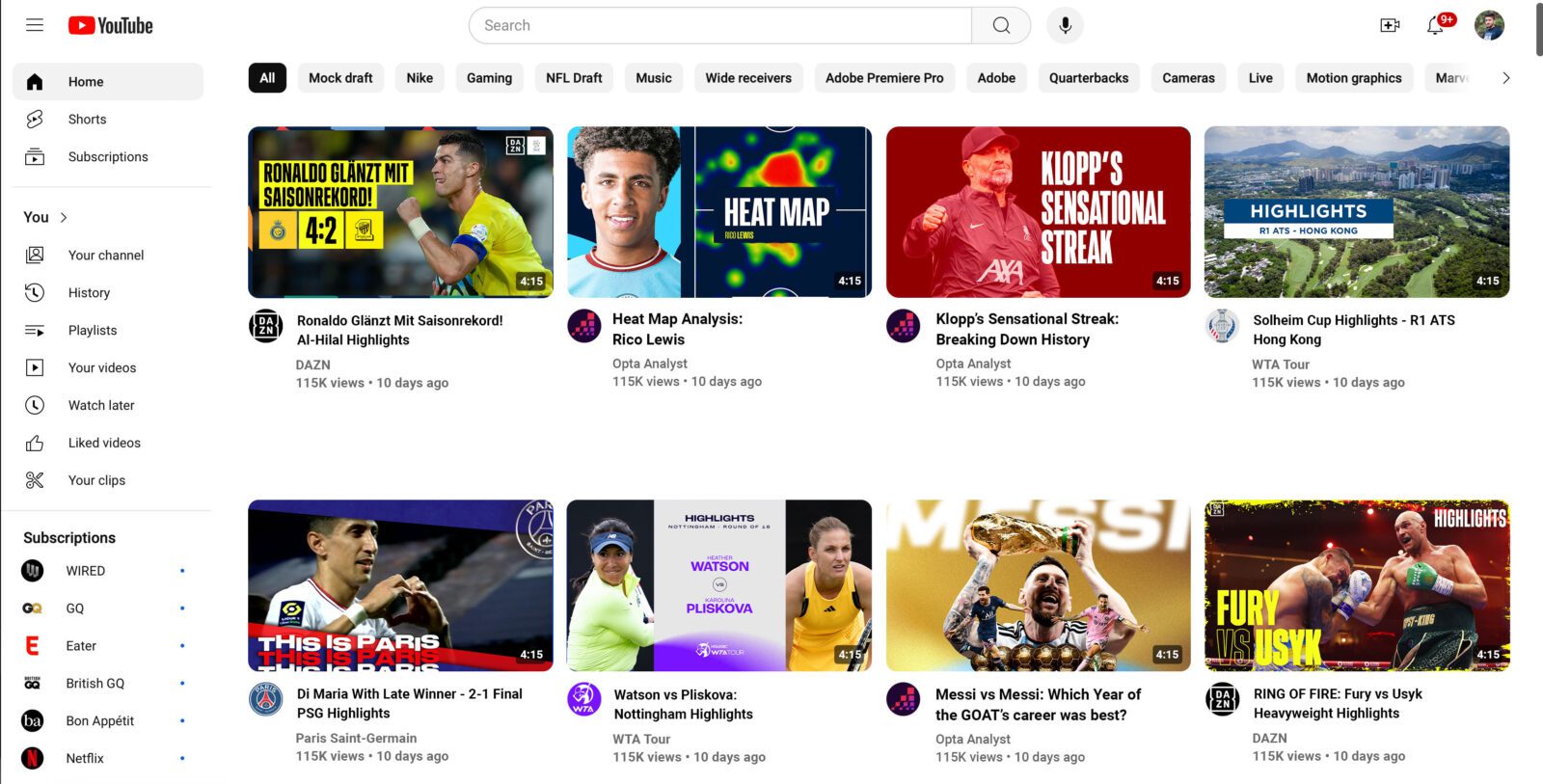This screenshot has width=1543, height=784.
Task: Click the Shorts icon in sidebar
Action: click(35, 120)
